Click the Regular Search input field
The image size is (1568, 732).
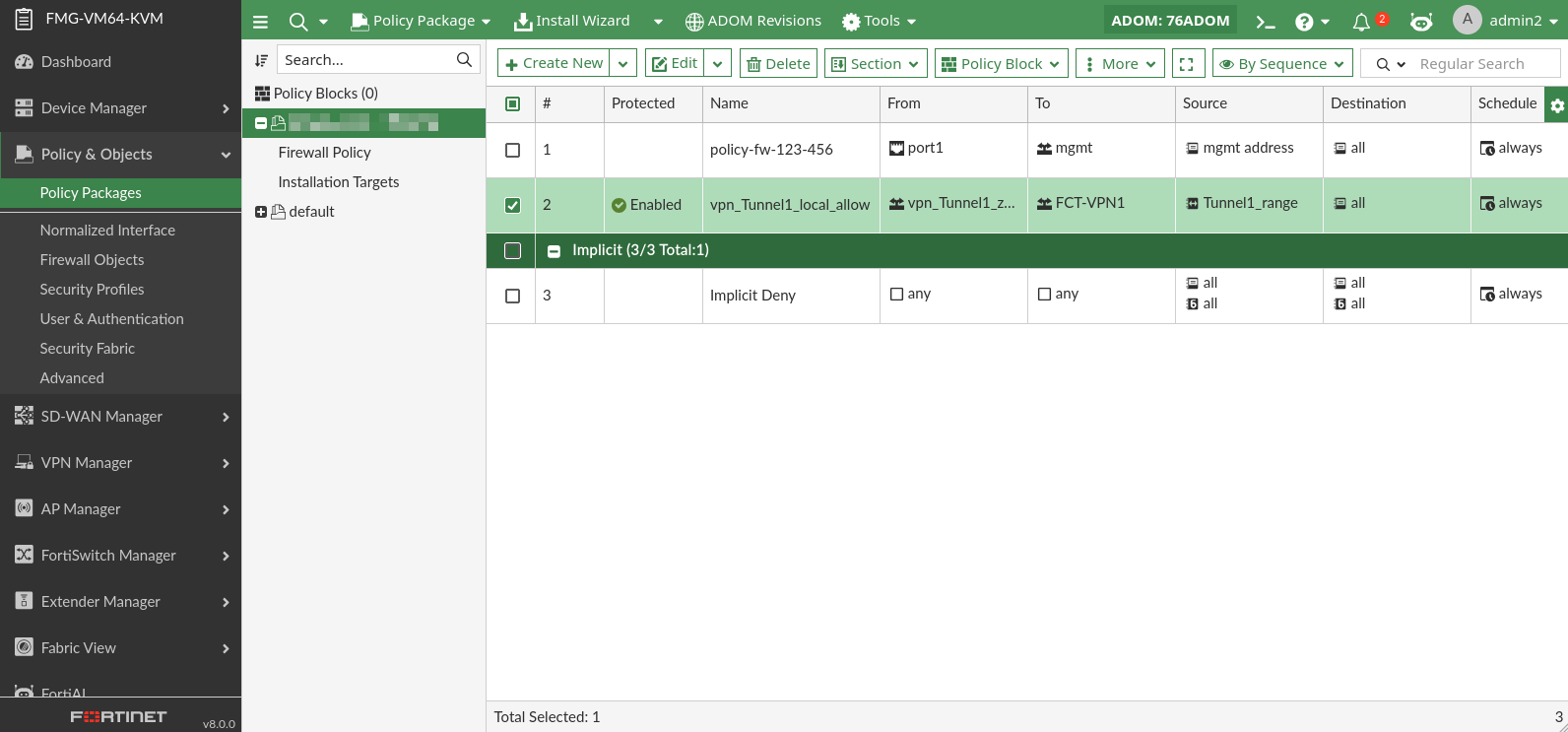pos(1485,64)
